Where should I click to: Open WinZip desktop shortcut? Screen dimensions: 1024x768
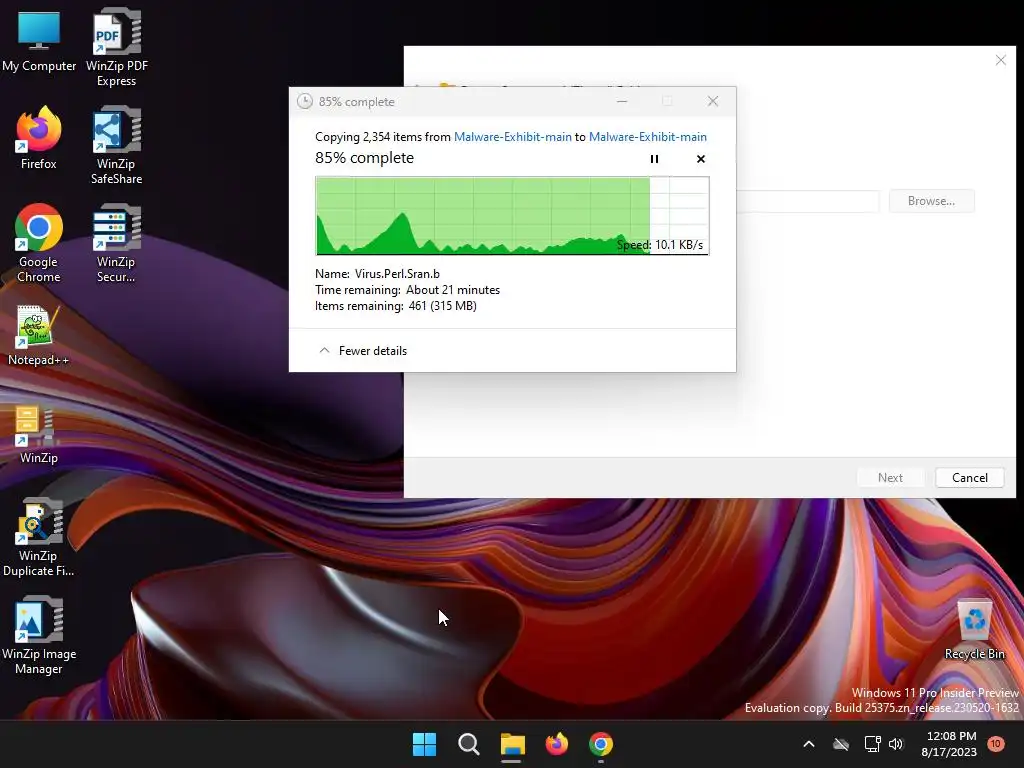point(39,434)
